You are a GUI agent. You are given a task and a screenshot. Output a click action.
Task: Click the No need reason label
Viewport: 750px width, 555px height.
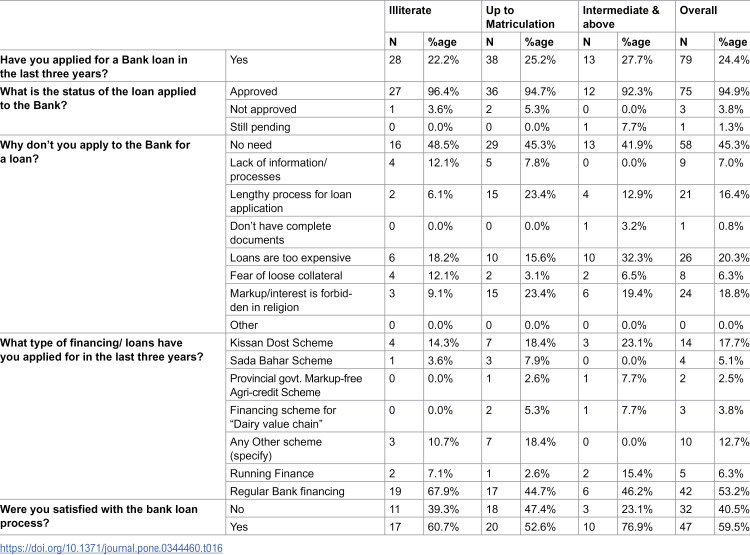coord(251,144)
